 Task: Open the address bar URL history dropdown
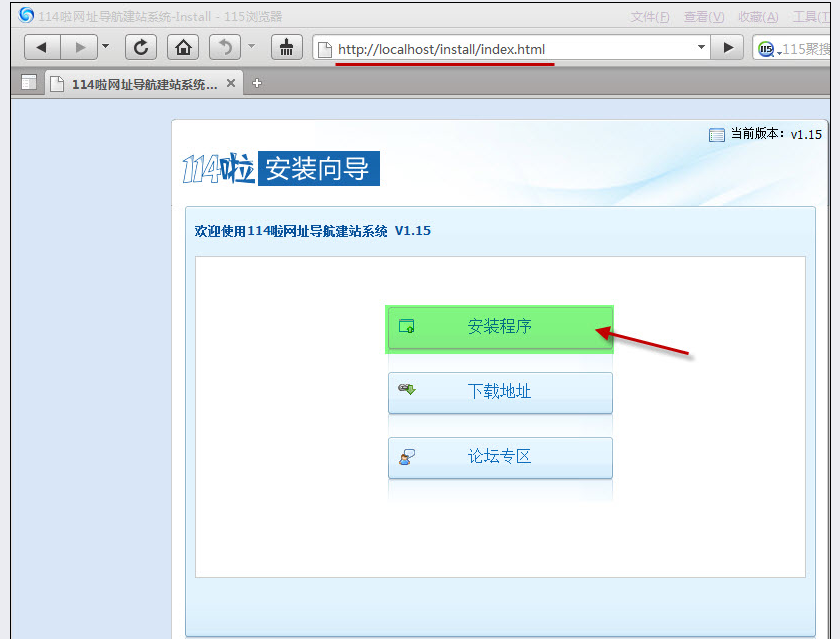(701, 48)
